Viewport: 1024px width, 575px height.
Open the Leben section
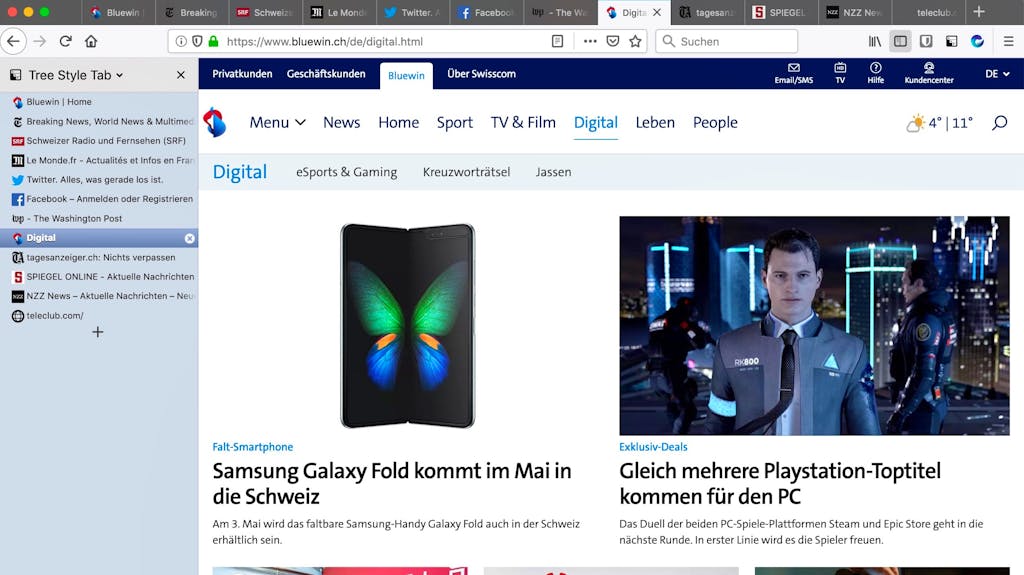(x=655, y=123)
